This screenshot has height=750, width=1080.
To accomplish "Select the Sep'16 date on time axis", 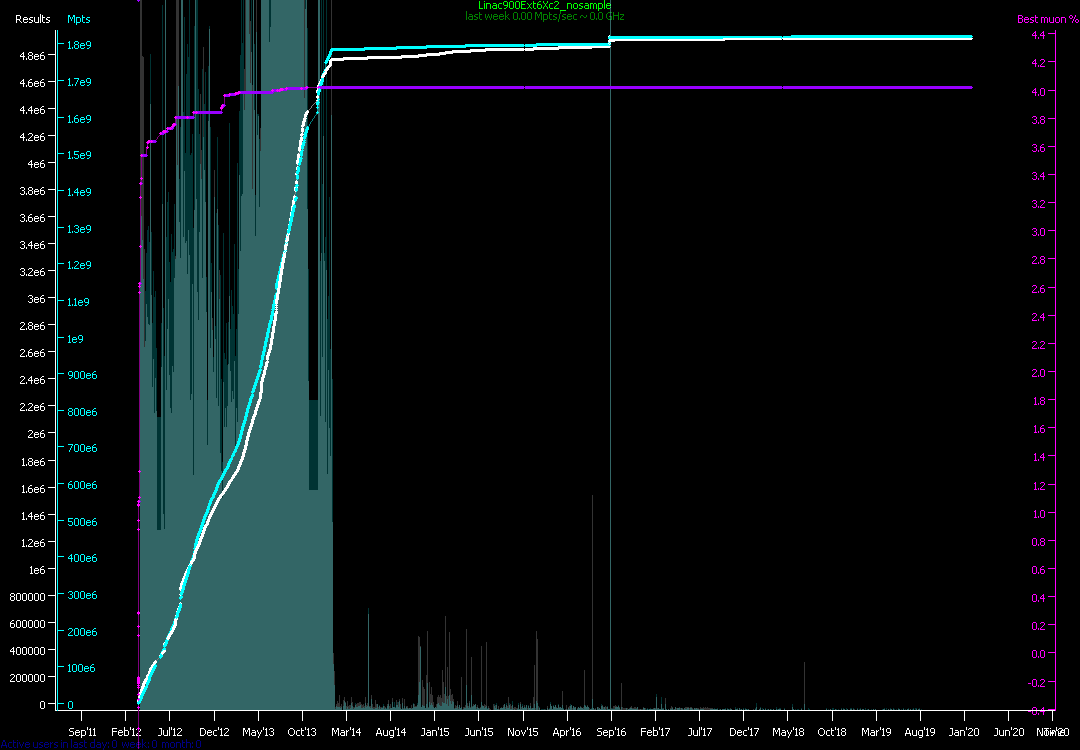I will [x=611, y=732].
